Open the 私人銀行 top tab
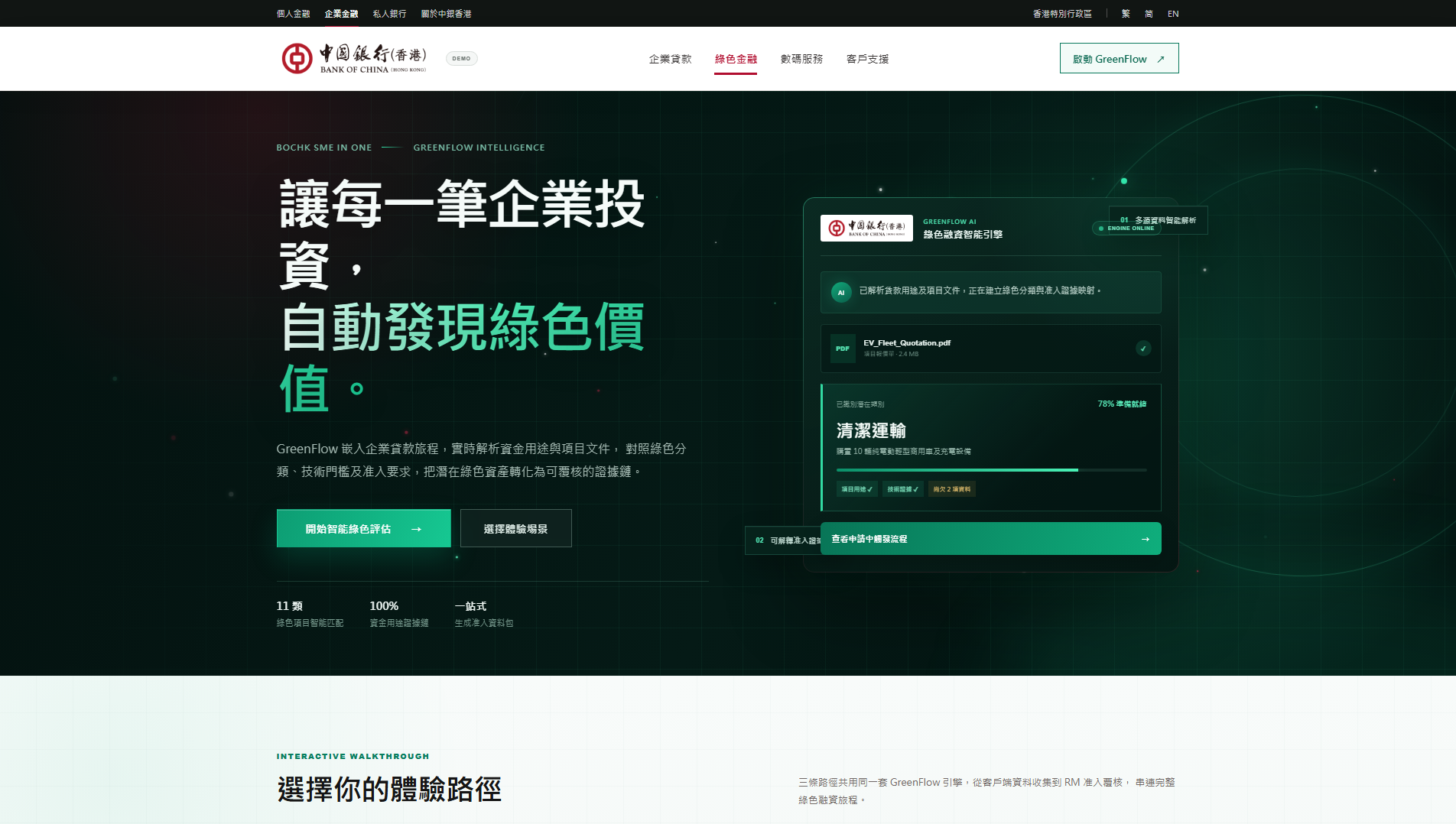Image resolution: width=1456 pixels, height=824 pixels. [389, 14]
